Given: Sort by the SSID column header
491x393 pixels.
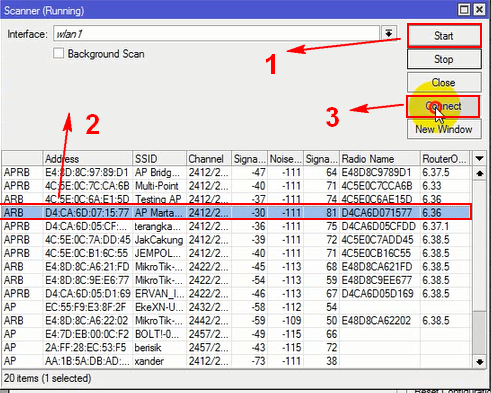Looking at the screenshot, I should 159,159.
